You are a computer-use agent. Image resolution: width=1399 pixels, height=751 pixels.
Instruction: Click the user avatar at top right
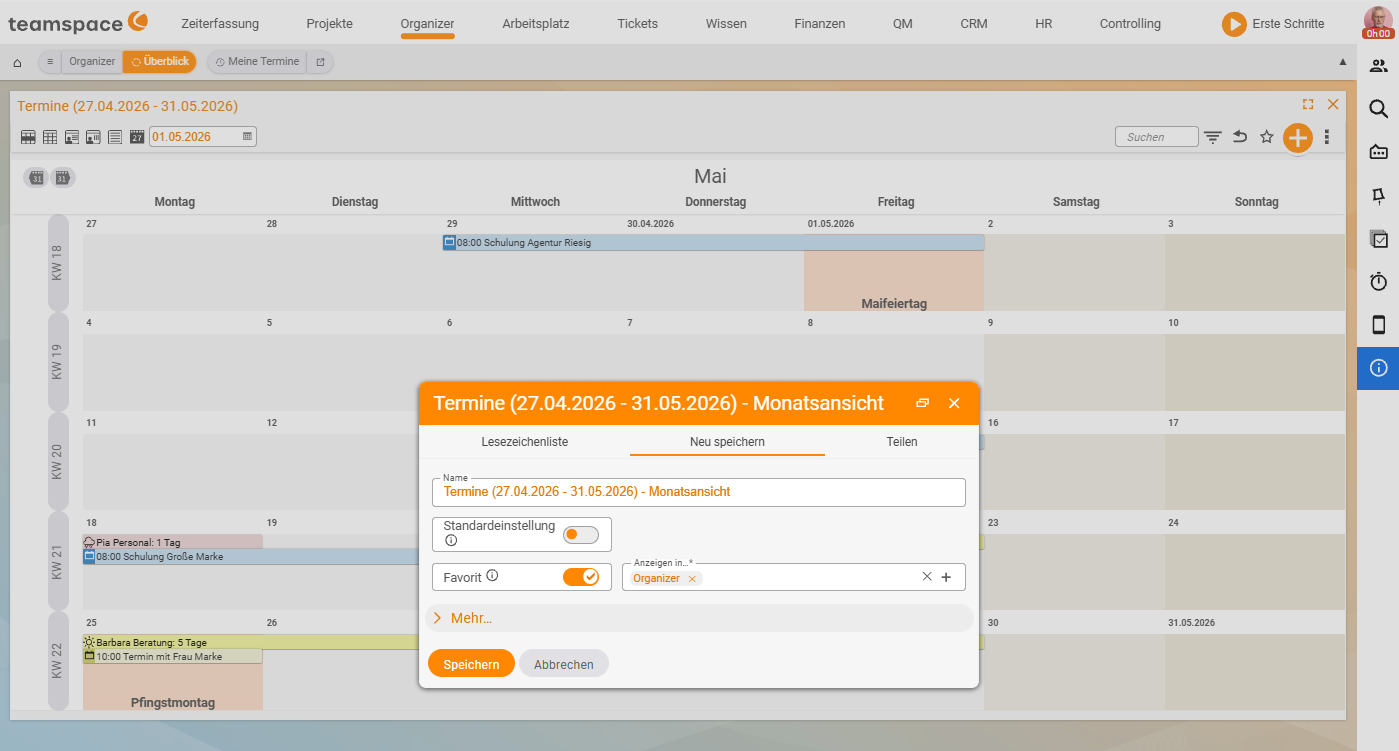click(1377, 22)
